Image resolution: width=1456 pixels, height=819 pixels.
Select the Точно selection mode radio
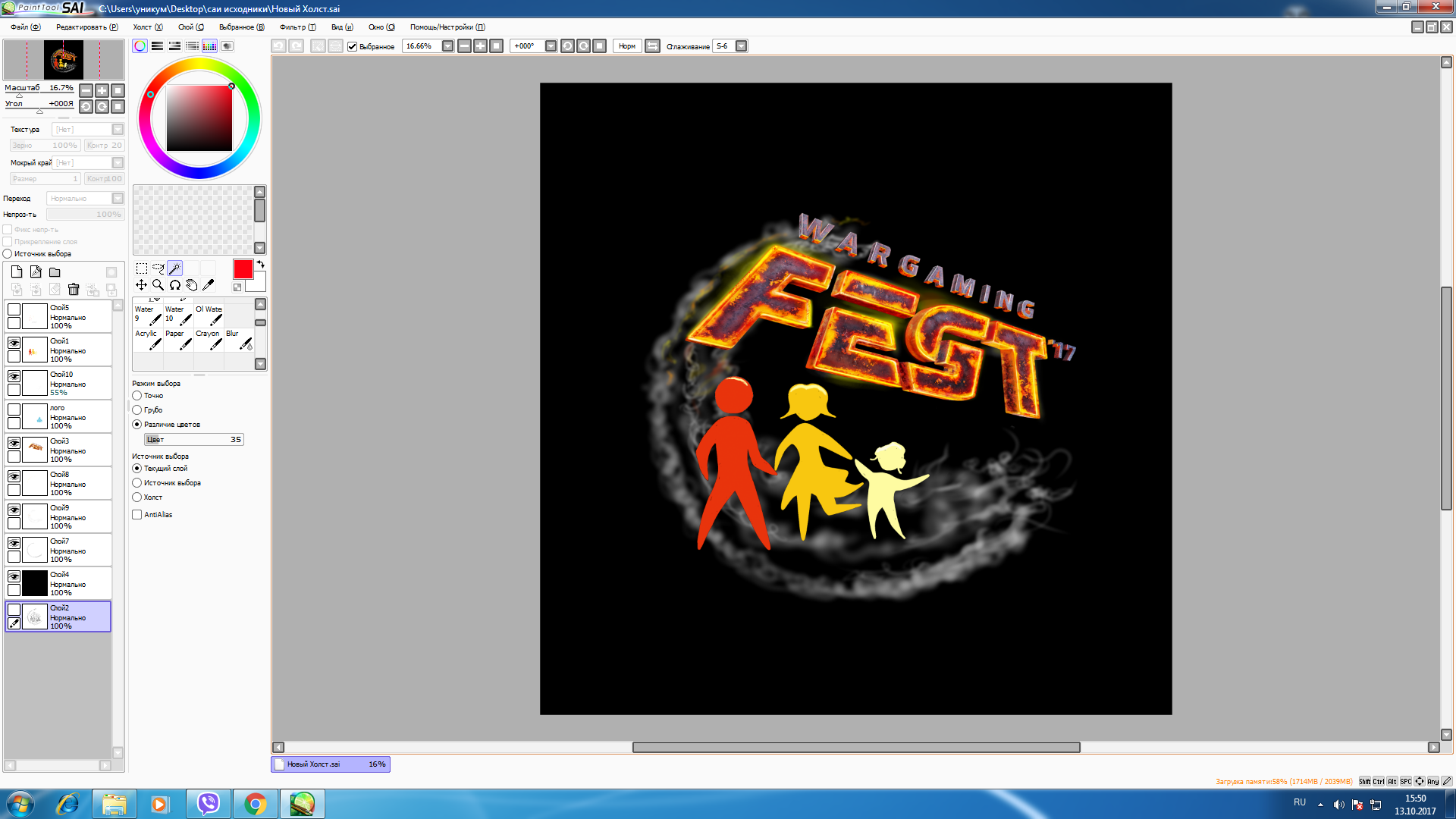(137, 396)
